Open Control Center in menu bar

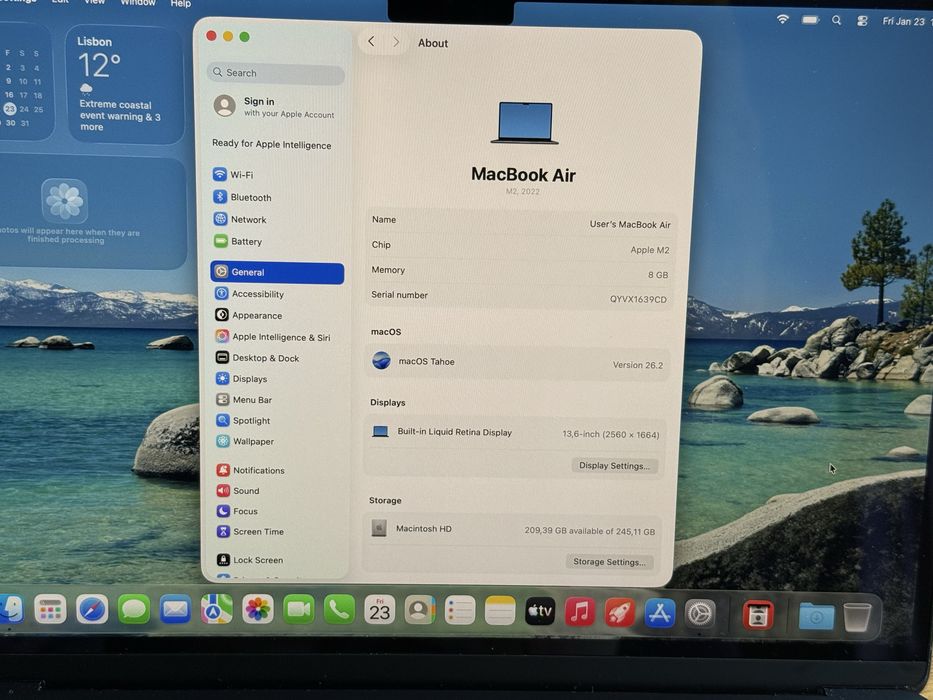[862, 21]
